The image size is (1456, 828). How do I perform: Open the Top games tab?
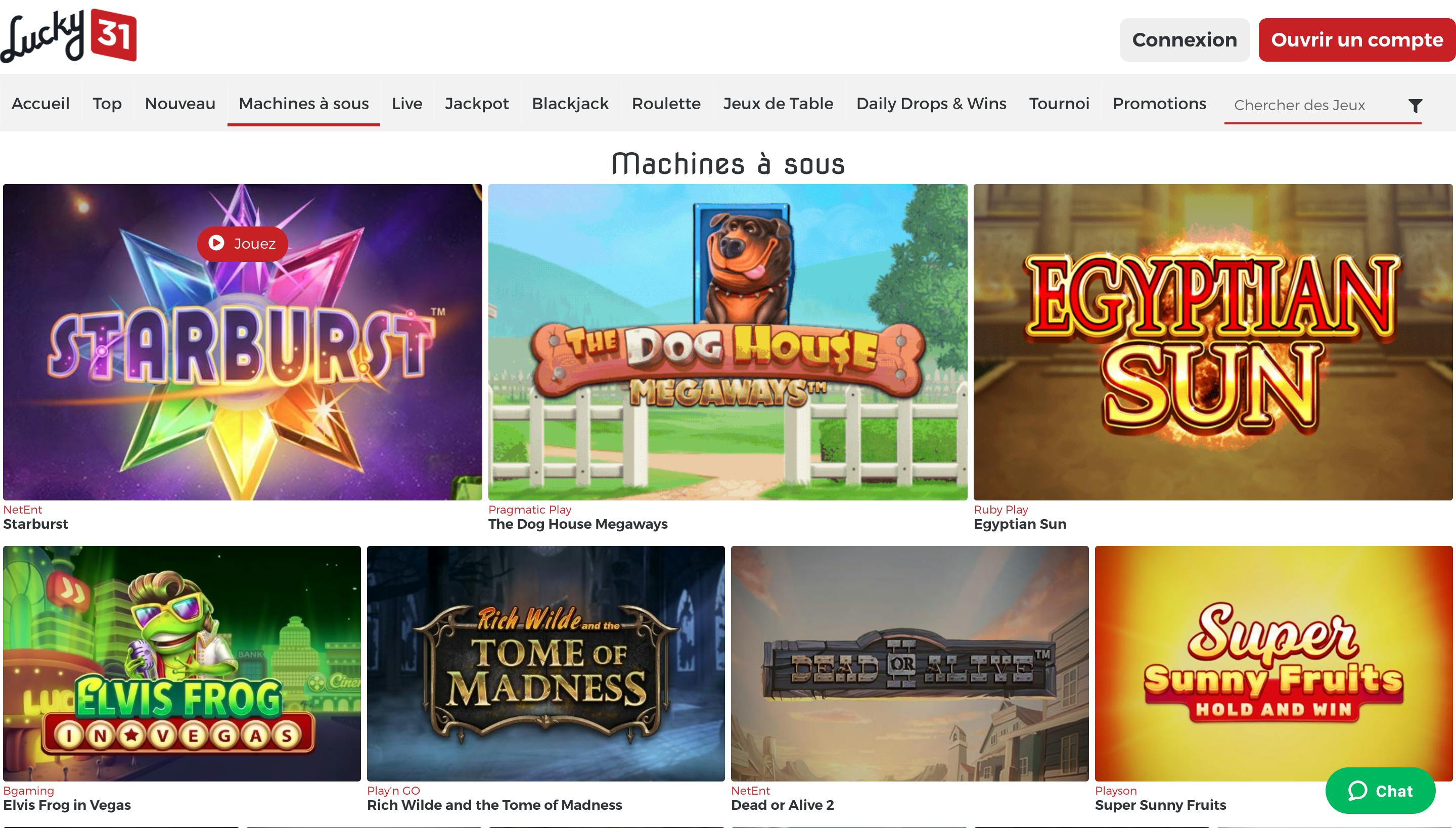(x=108, y=104)
